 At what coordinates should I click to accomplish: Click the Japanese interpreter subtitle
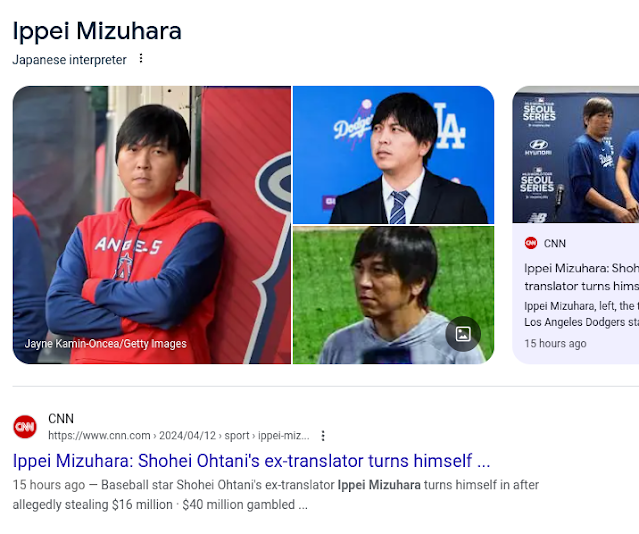[x=69, y=60]
